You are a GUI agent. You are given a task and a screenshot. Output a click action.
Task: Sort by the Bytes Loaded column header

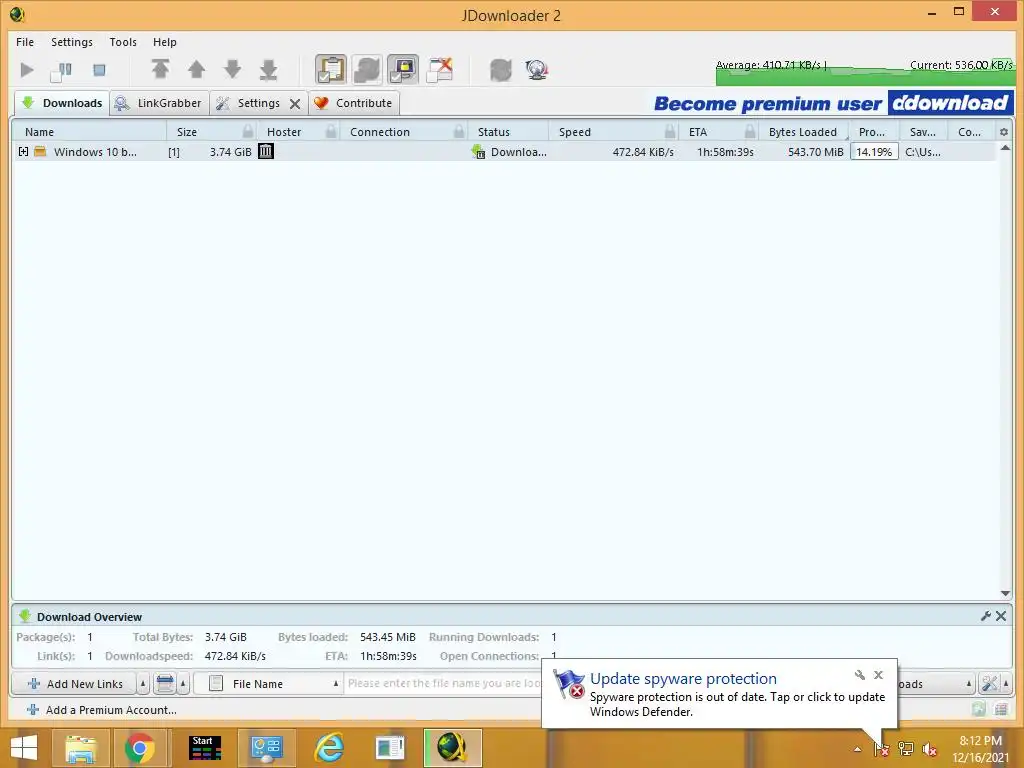[803, 132]
